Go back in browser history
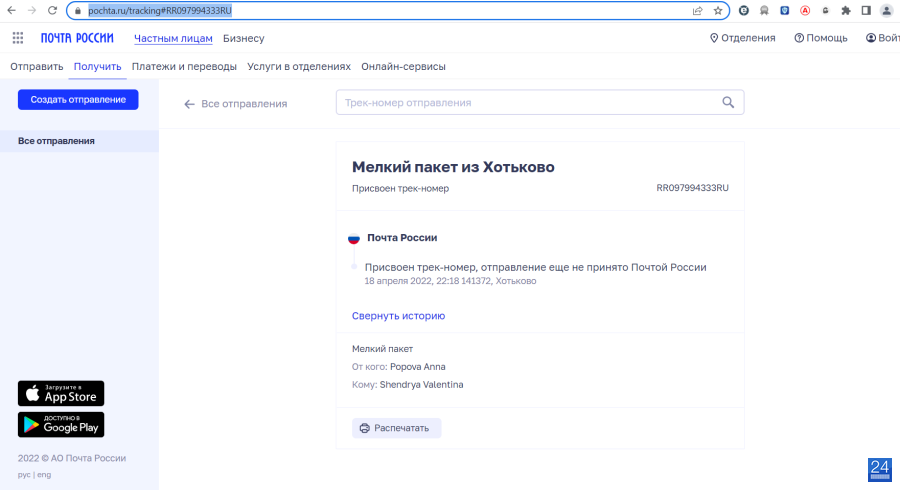The width and height of the screenshot is (900, 490). [11, 10]
